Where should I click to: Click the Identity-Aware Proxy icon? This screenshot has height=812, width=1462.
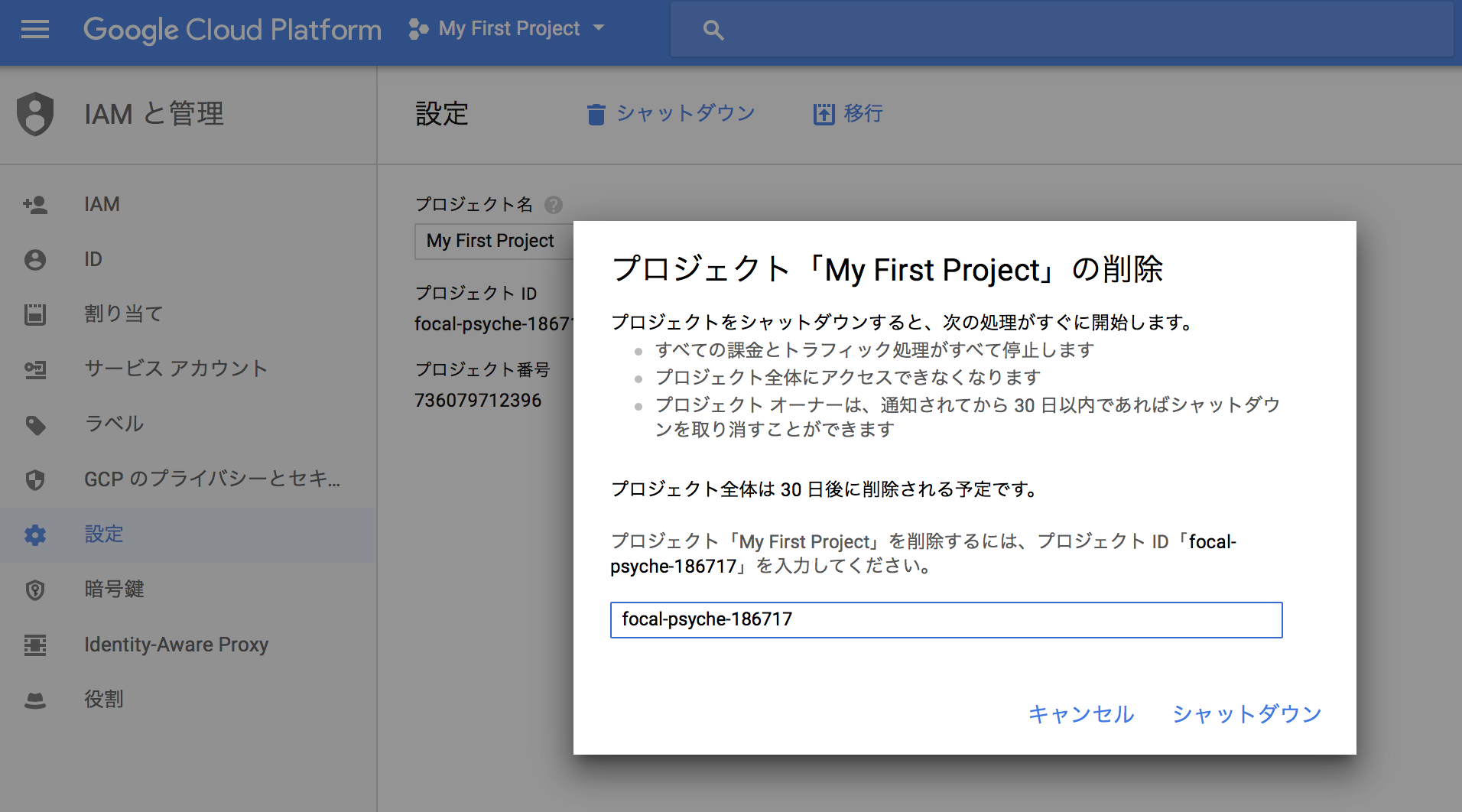(35, 645)
